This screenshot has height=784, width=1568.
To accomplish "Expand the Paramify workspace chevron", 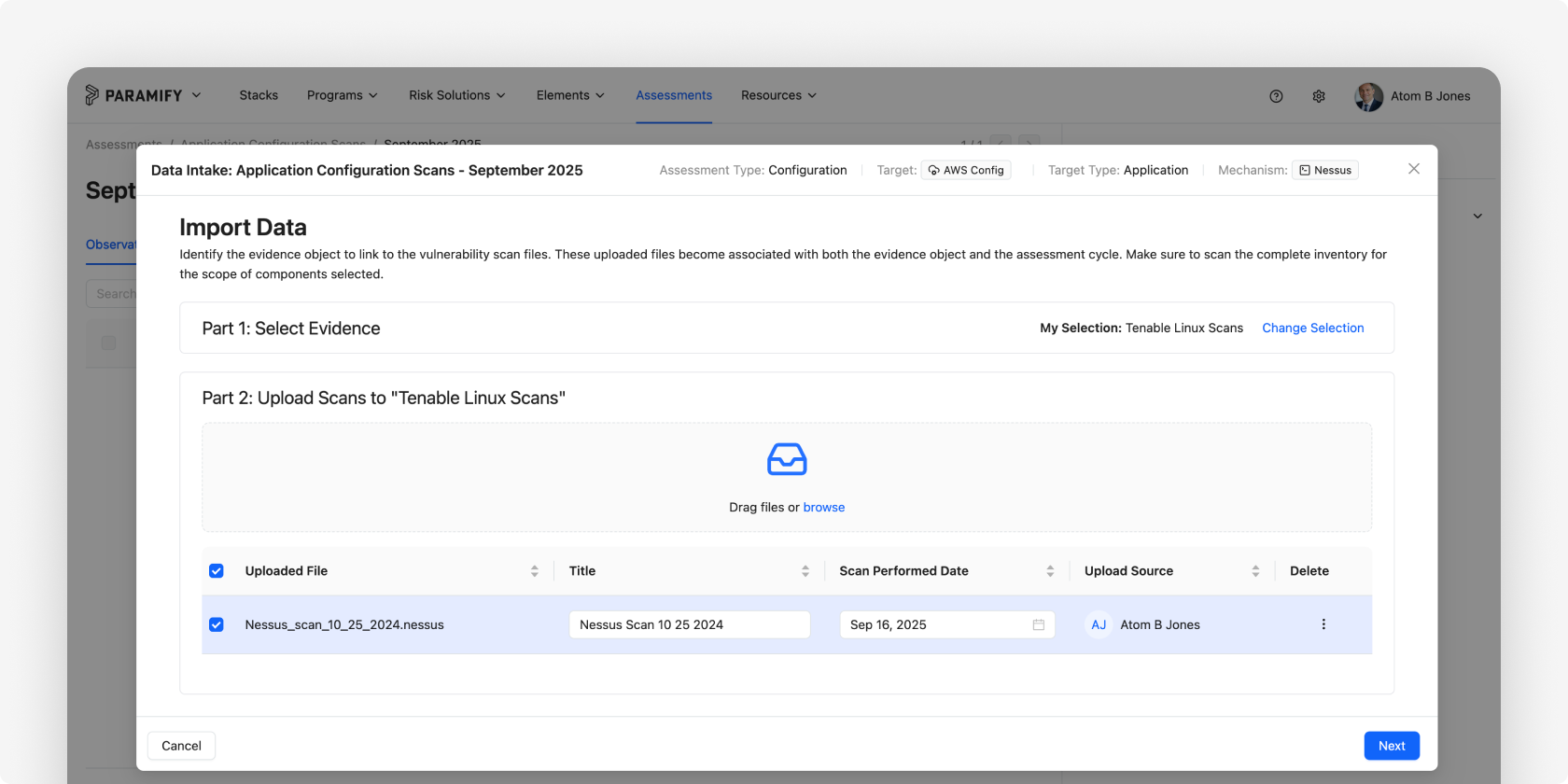I will tap(196, 95).
